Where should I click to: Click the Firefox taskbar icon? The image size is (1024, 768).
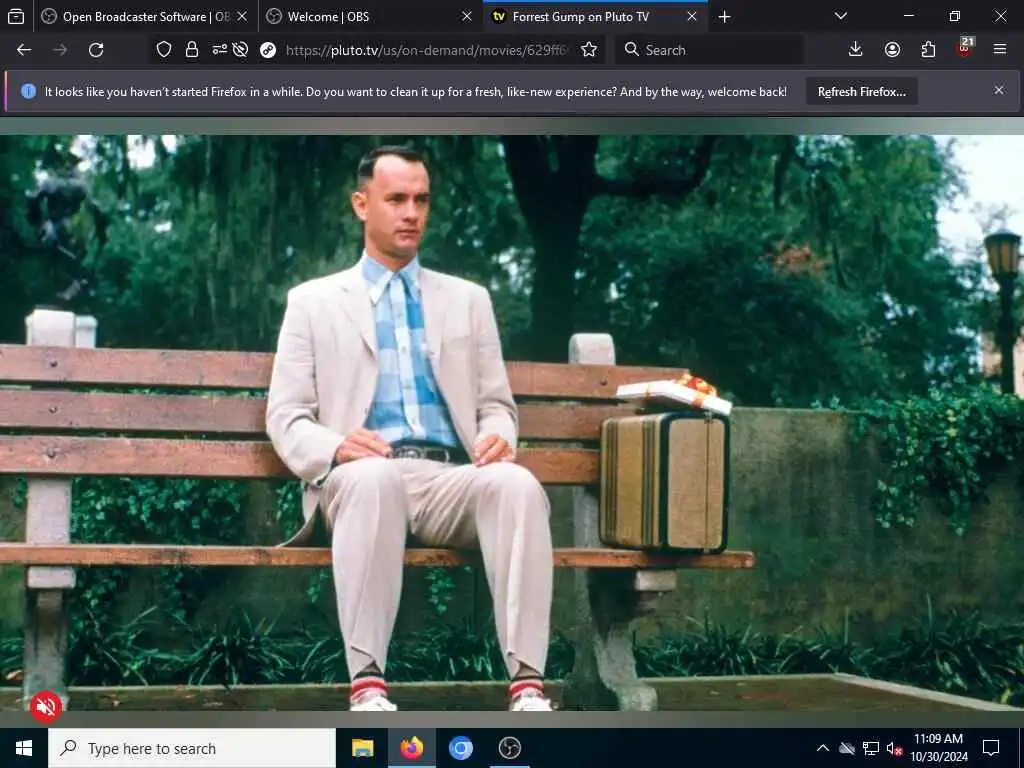pyautogui.click(x=411, y=748)
